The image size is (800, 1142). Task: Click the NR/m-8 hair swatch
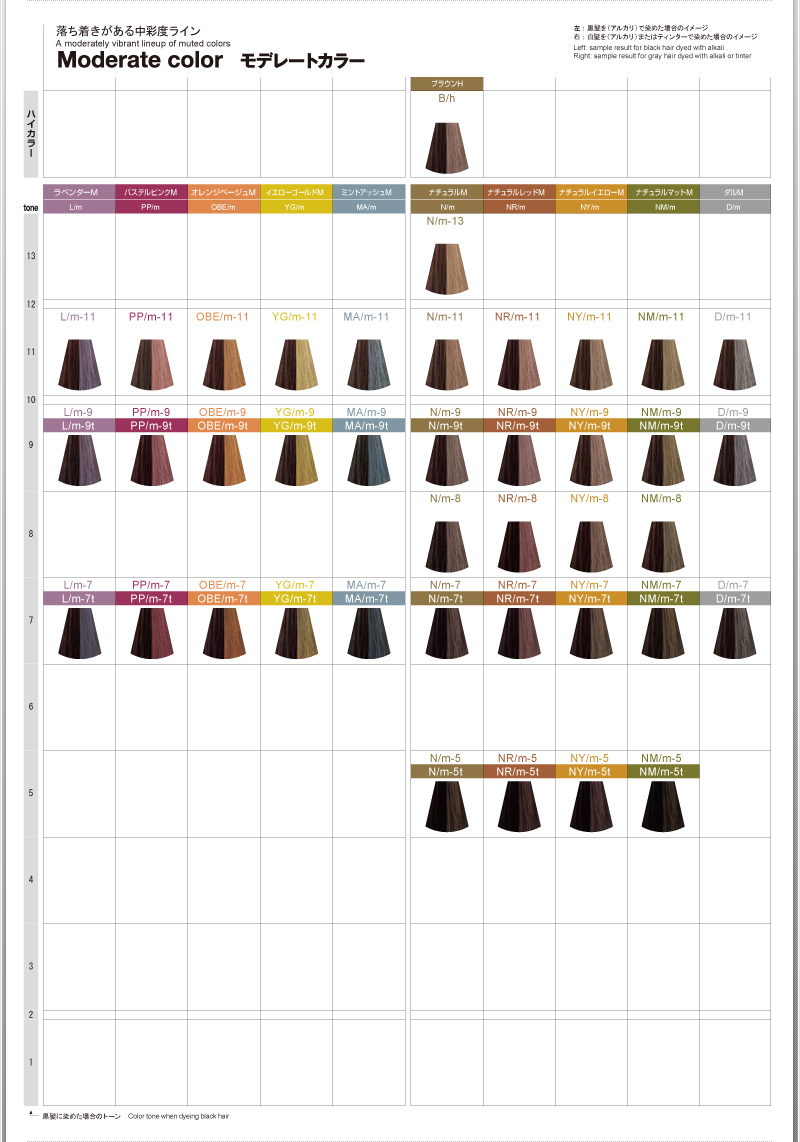point(519,546)
